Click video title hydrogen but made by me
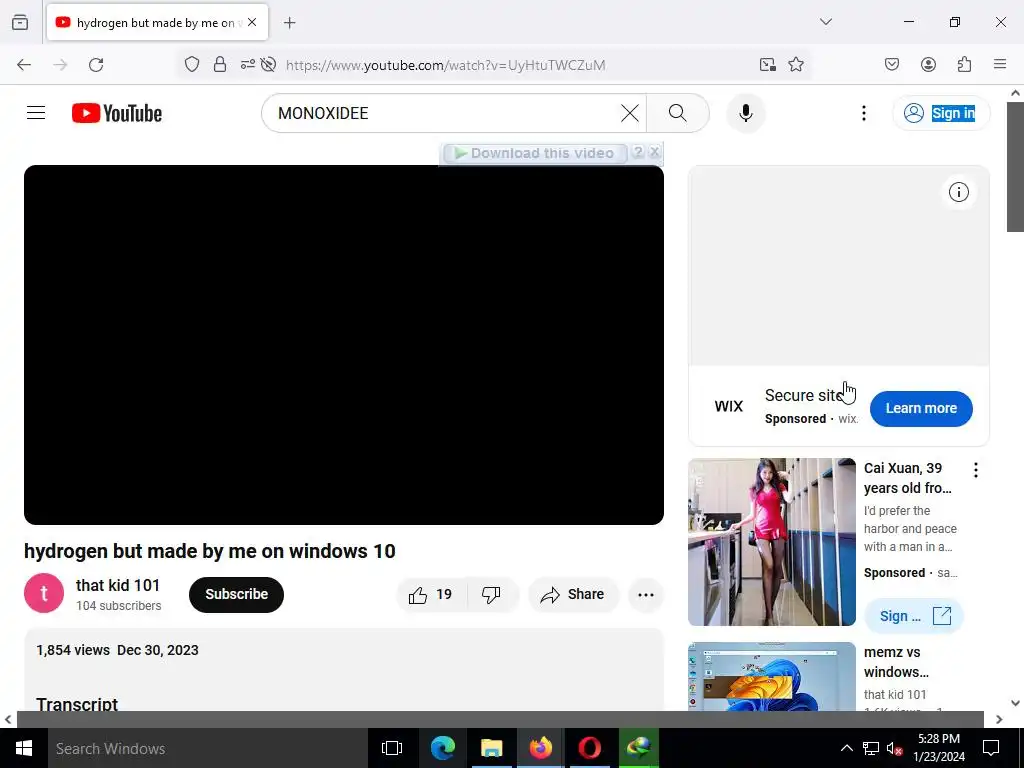Screen dimensions: 1024x768 pos(210,551)
